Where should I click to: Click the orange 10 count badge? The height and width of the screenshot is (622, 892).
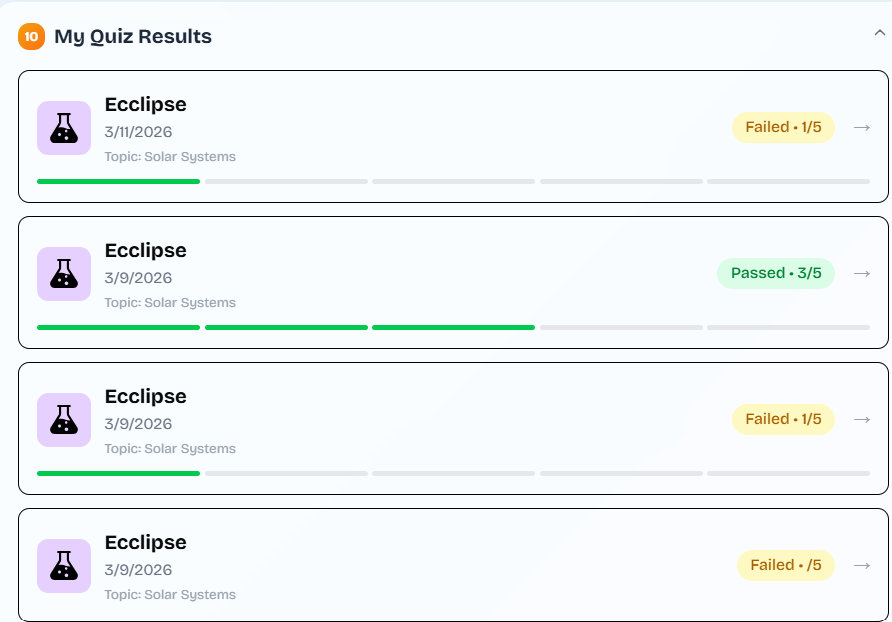(x=32, y=37)
